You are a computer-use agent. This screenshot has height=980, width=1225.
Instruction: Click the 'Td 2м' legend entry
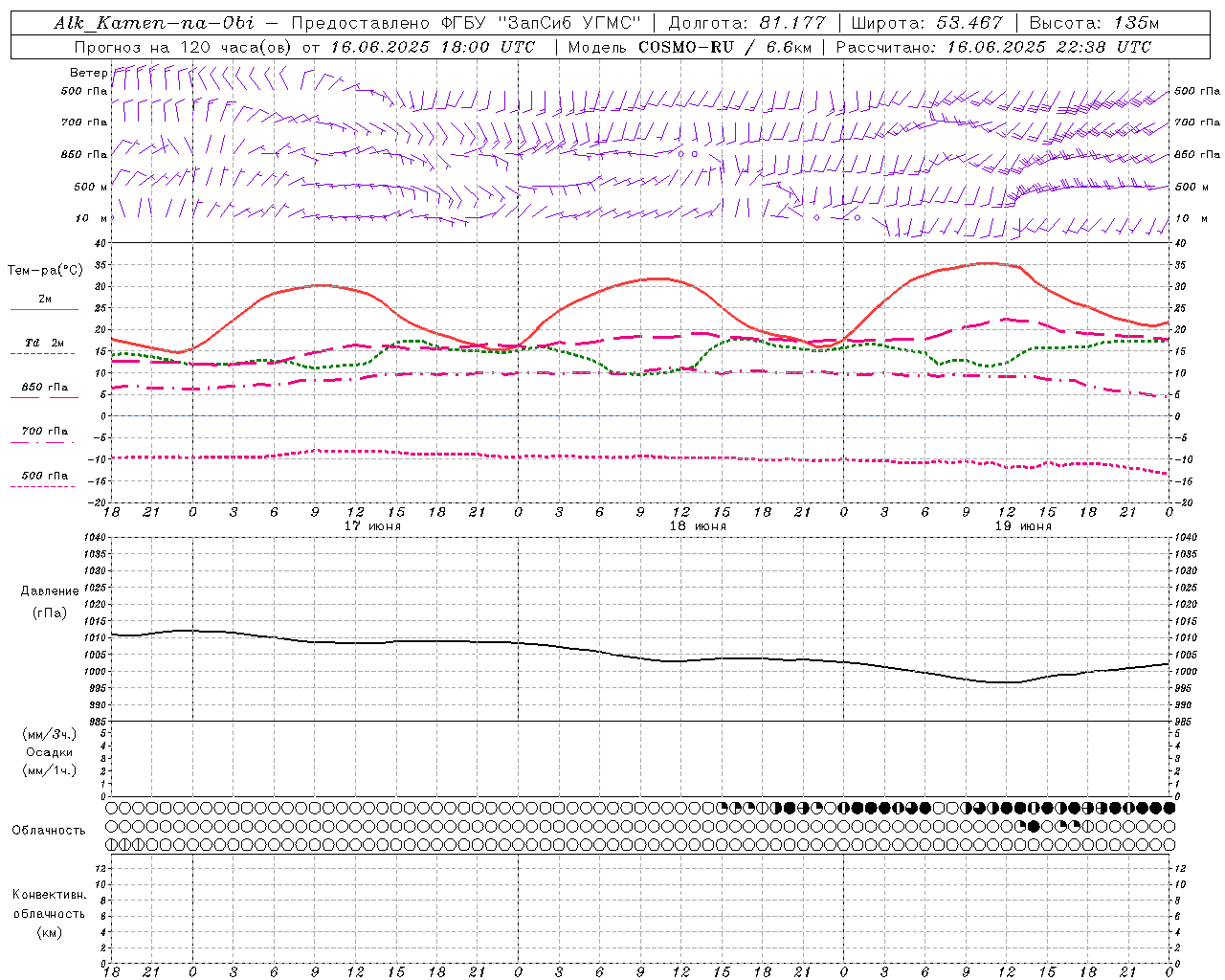point(44,343)
